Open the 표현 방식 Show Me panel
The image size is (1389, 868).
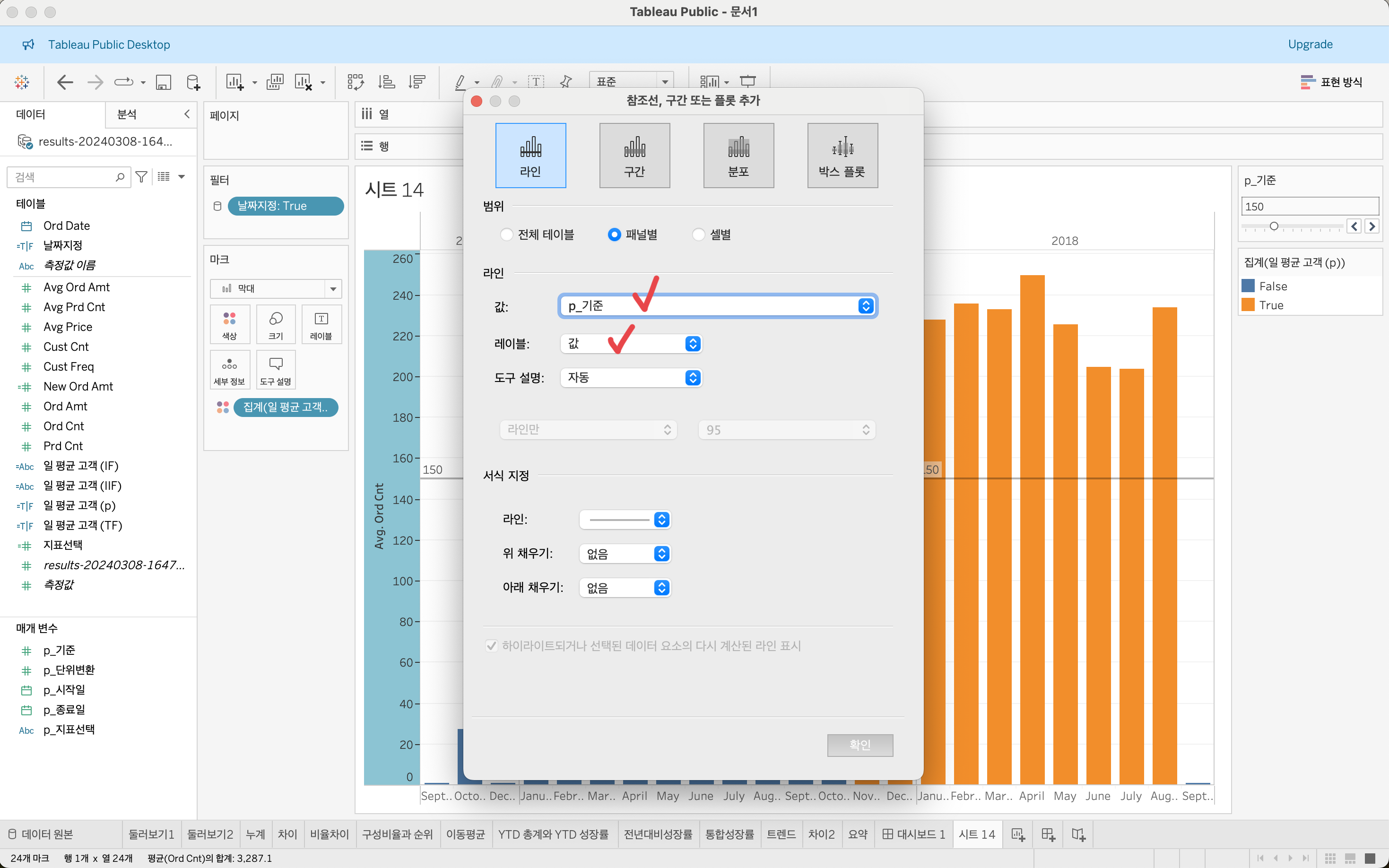pyautogui.click(x=1331, y=82)
